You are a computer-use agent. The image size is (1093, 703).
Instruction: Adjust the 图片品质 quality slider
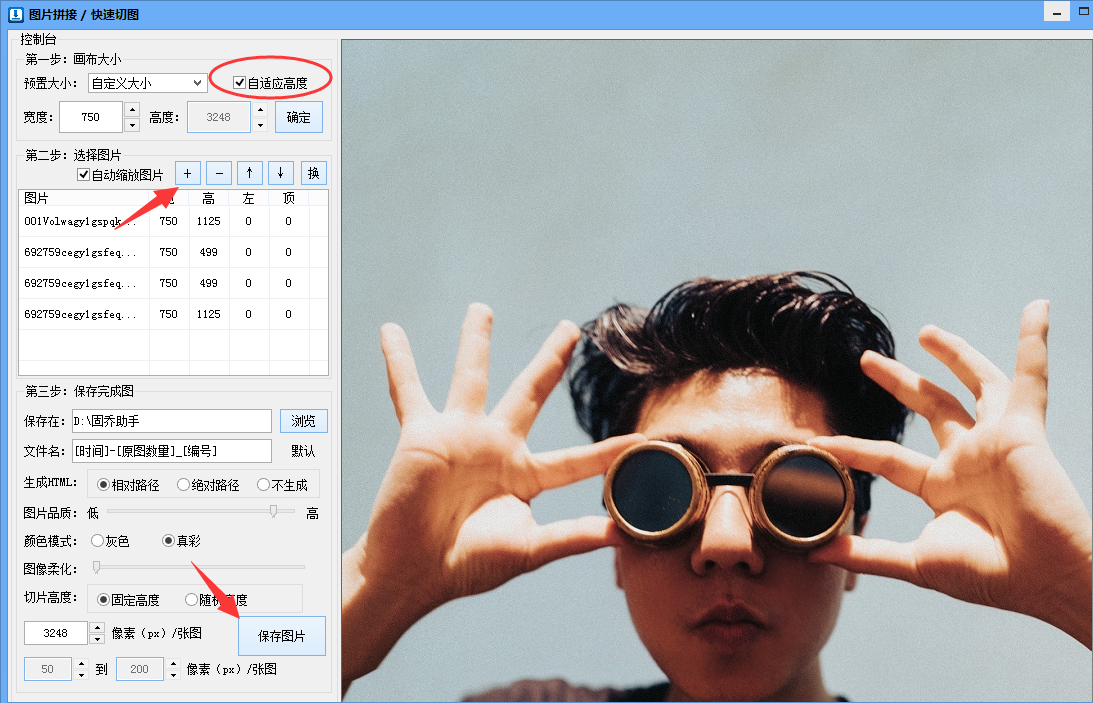pos(273,511)
